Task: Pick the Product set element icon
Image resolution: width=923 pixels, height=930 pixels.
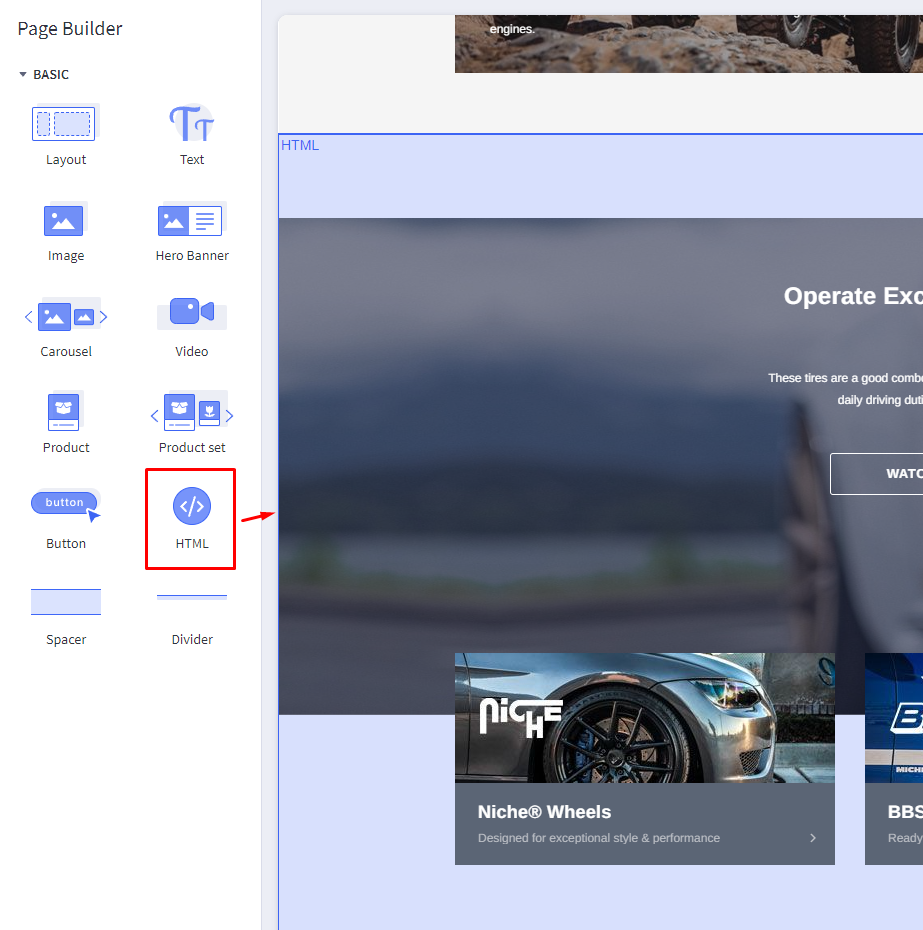Action: coord(192,411)
